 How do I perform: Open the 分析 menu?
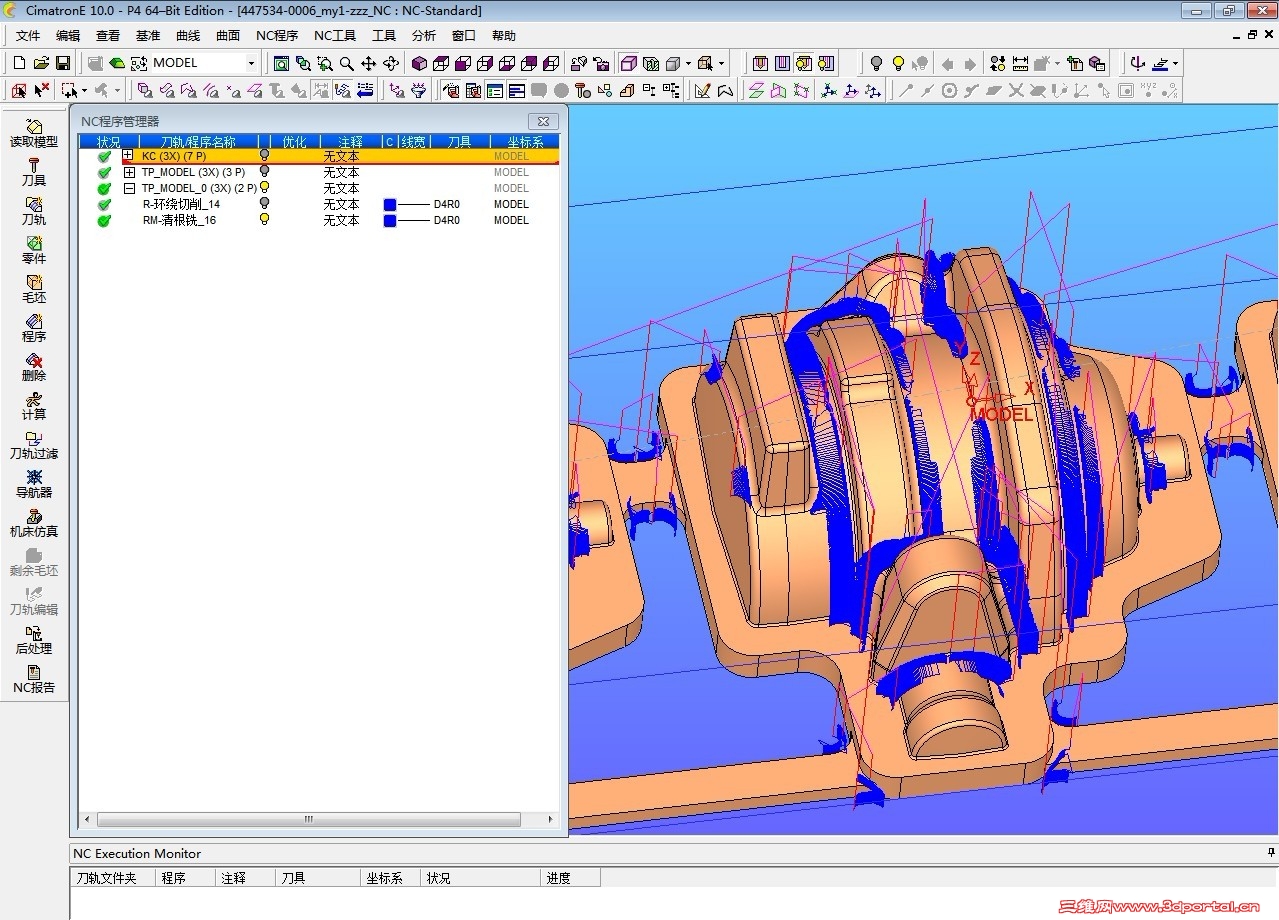click(x=424, y=36)
